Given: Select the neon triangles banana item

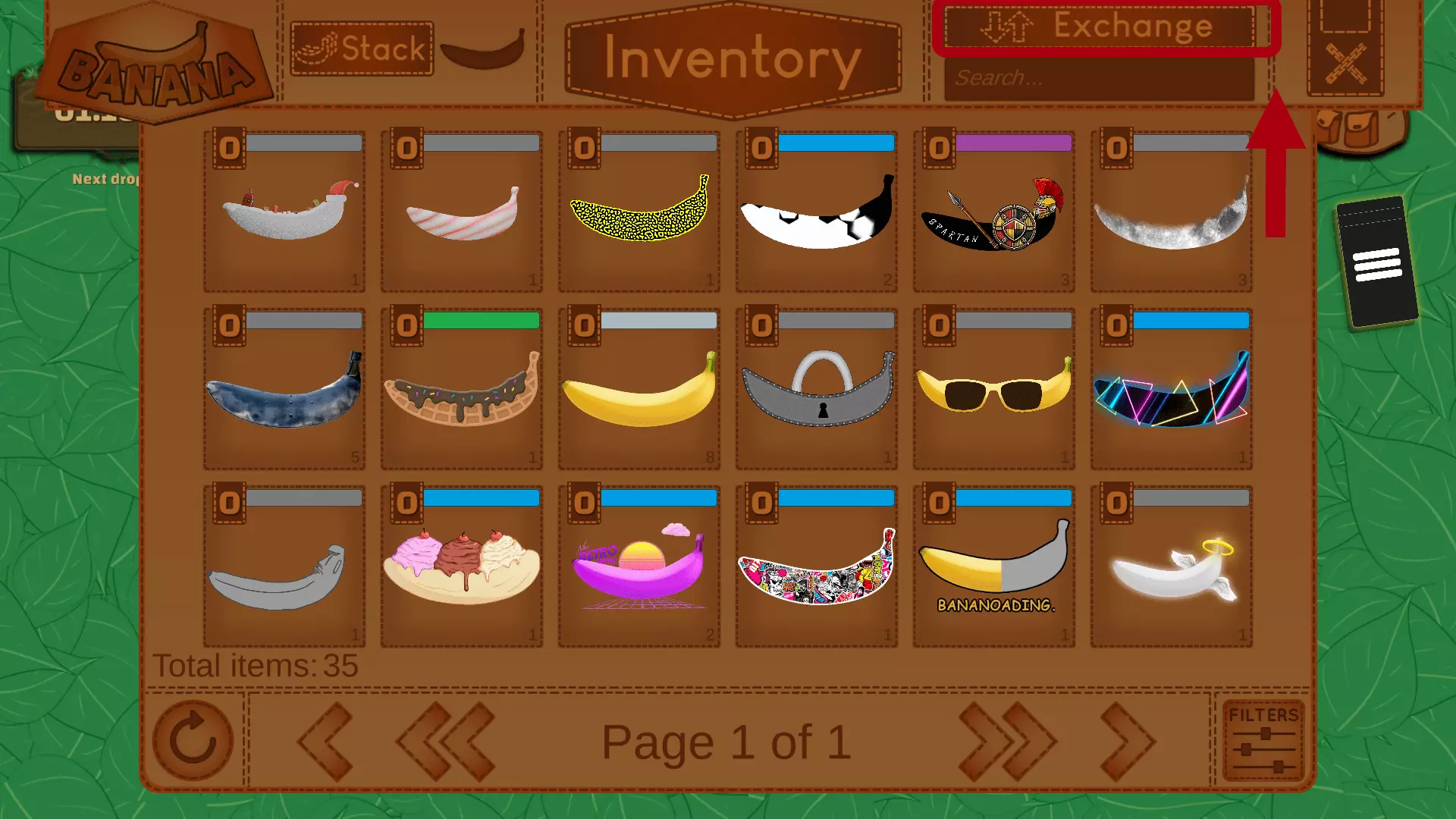Looking at the screenshot, I should [1171, 389].
